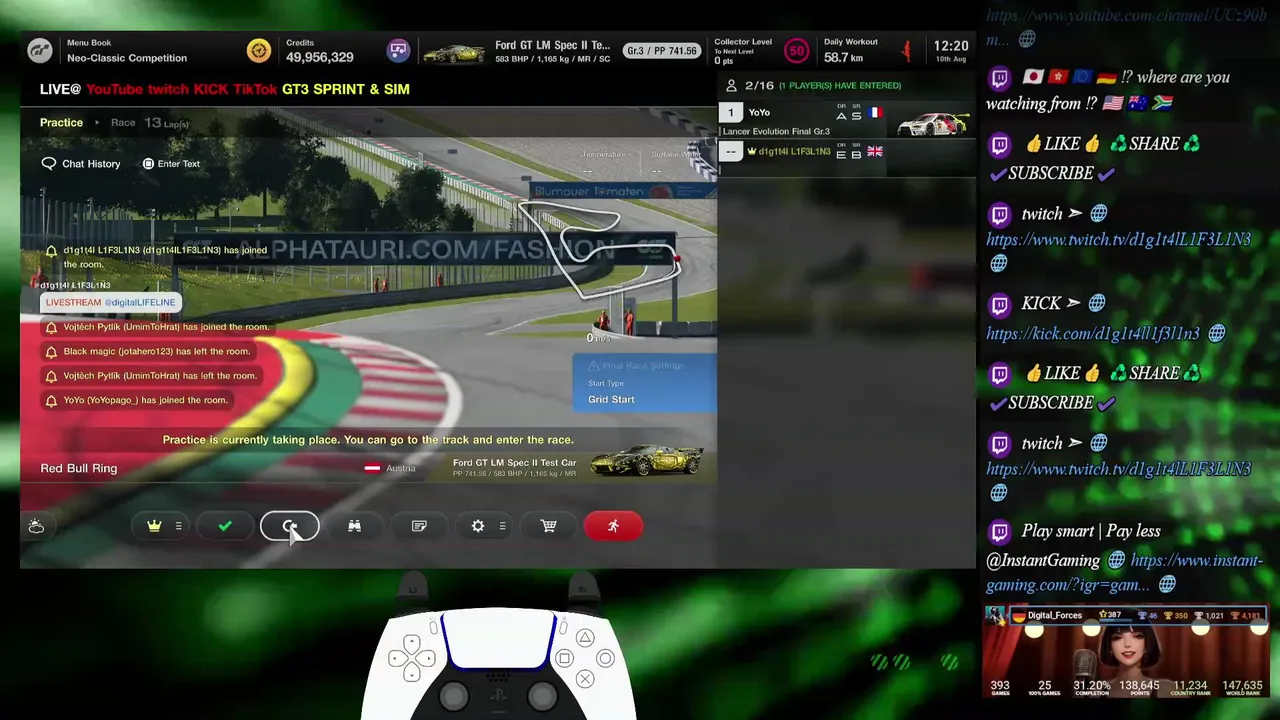Open the Collector Level 50 badge

click(x=796, y=51)
